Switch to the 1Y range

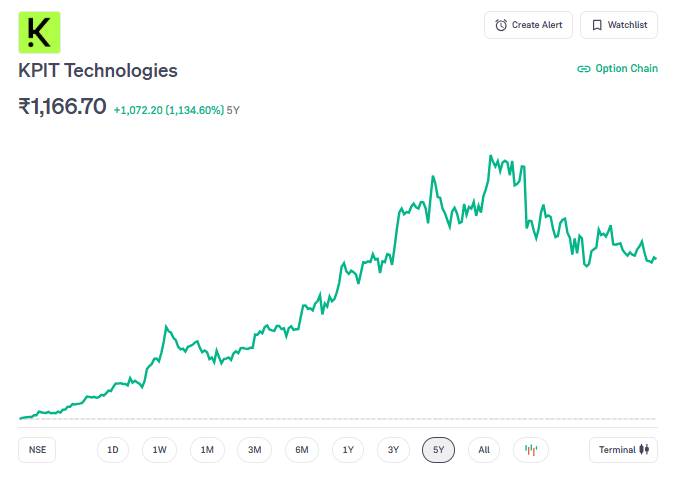[x=347, y=450]
